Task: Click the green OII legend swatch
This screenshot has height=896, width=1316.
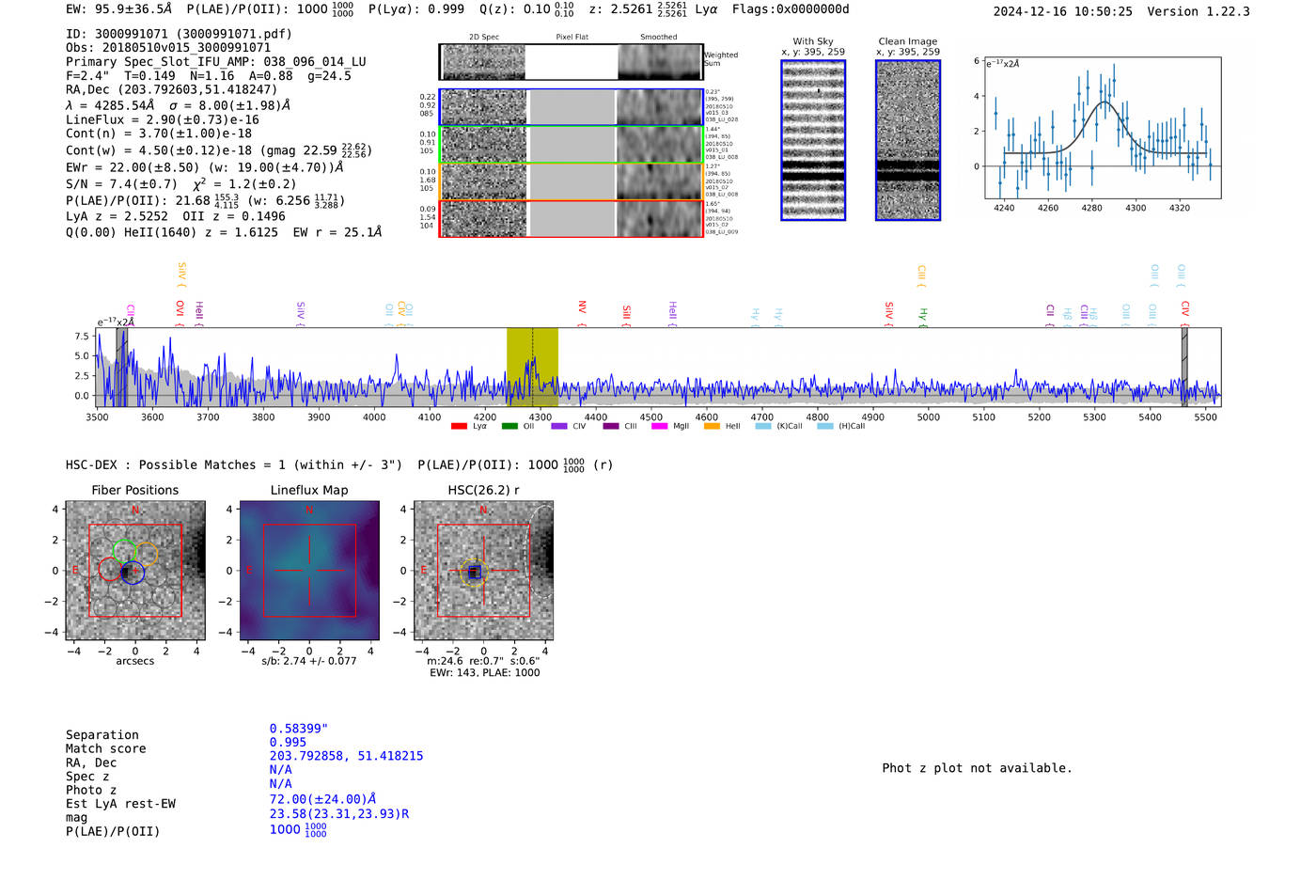Action: click(x=509, y=427)
